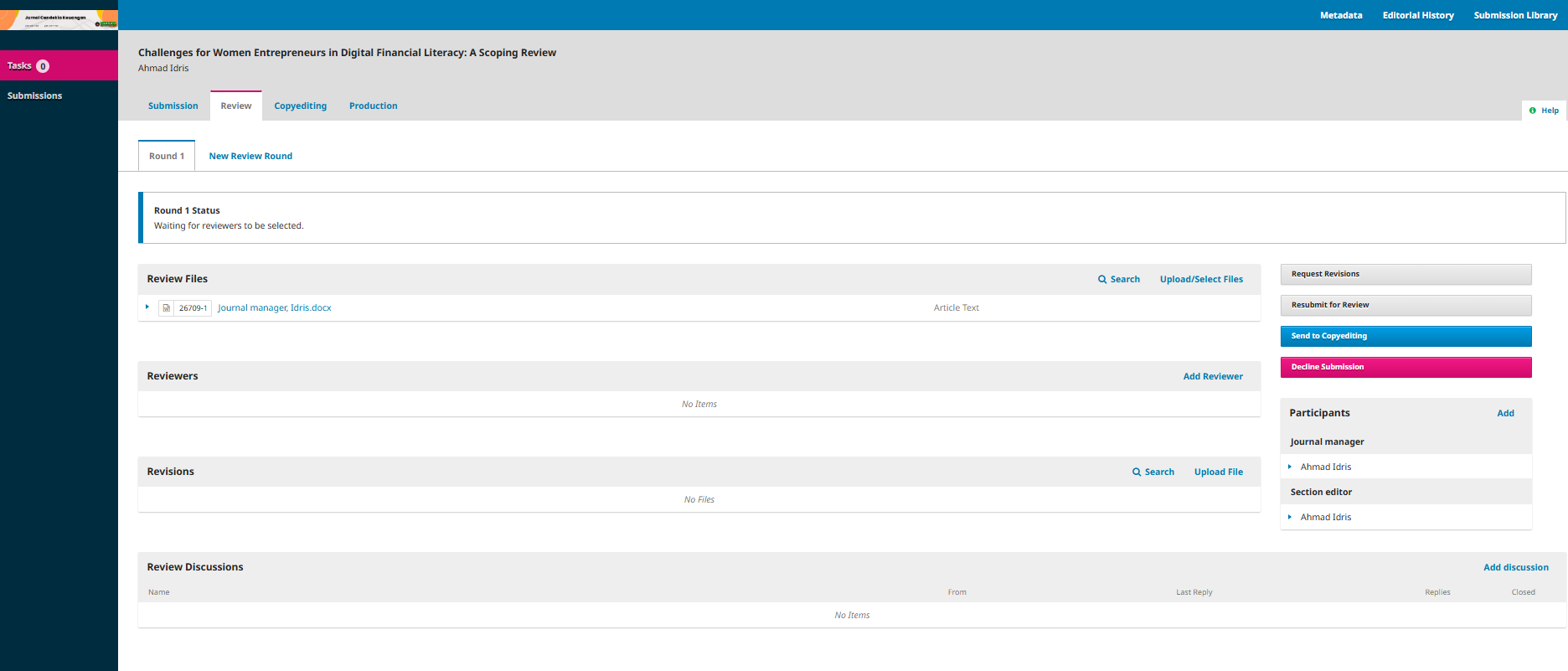
Task: Open the Add Reviewer link
Action: pyautogui.click(x=1212, y=377)
